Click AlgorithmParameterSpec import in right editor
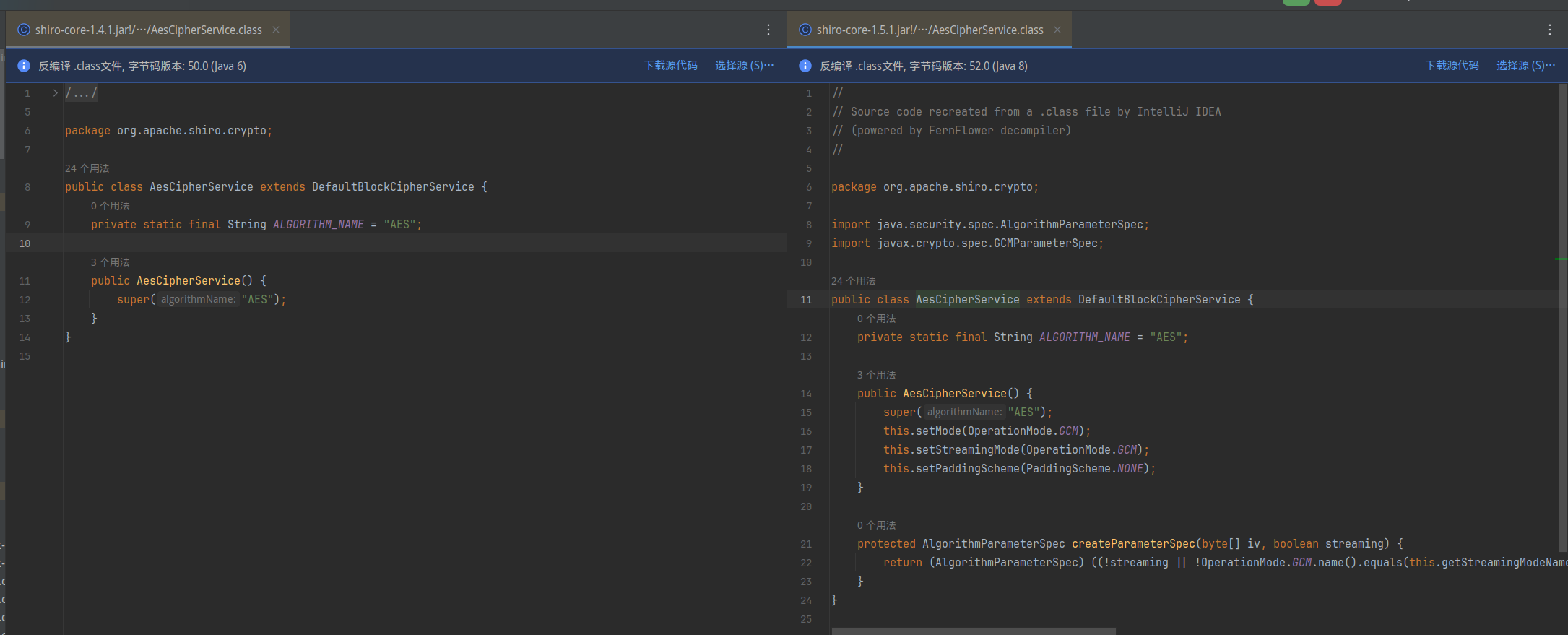Viewport: 1568px width, 635px height. [x=990, y=225]
